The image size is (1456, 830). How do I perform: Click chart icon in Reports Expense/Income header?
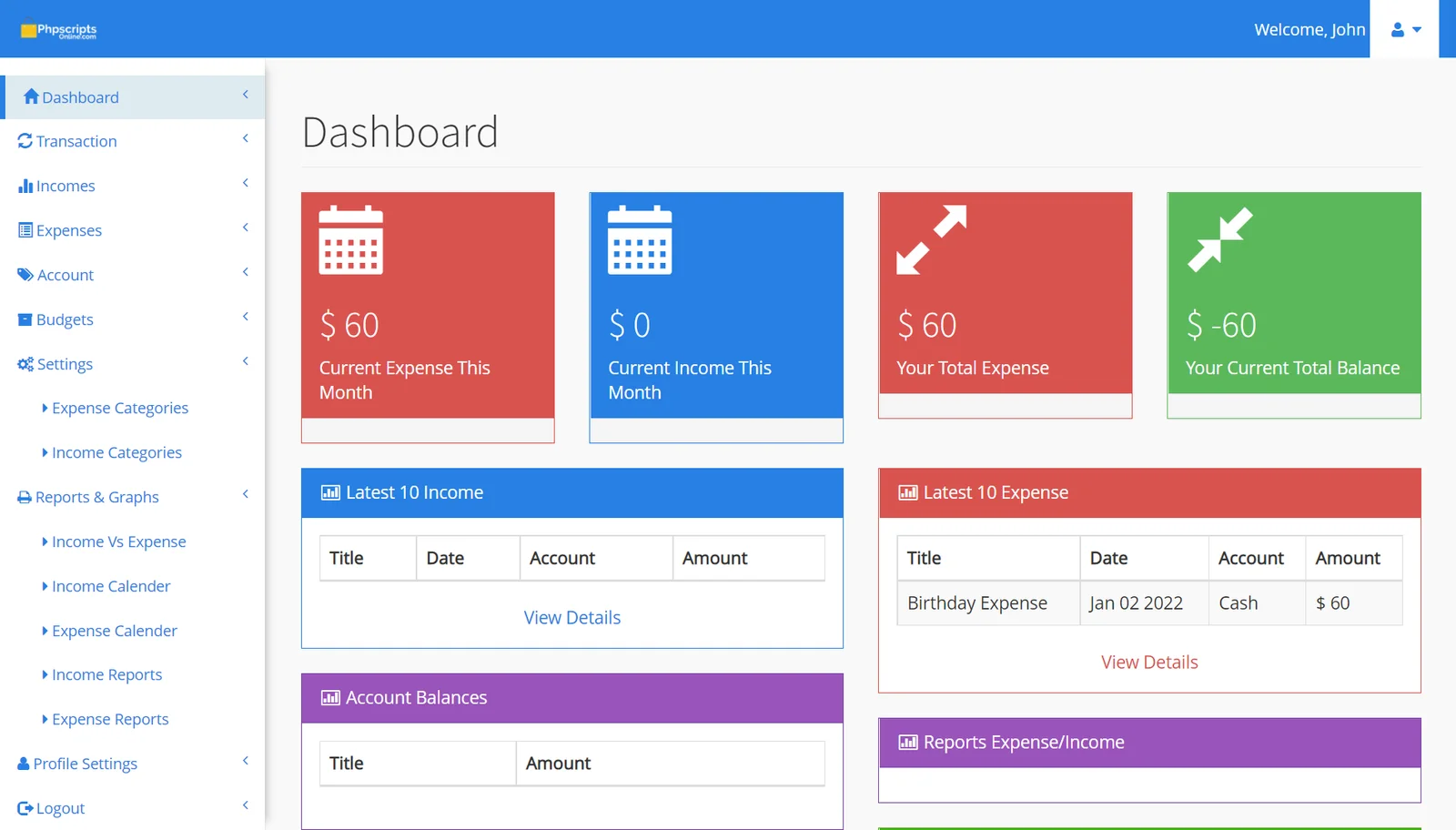pos(907,743)
